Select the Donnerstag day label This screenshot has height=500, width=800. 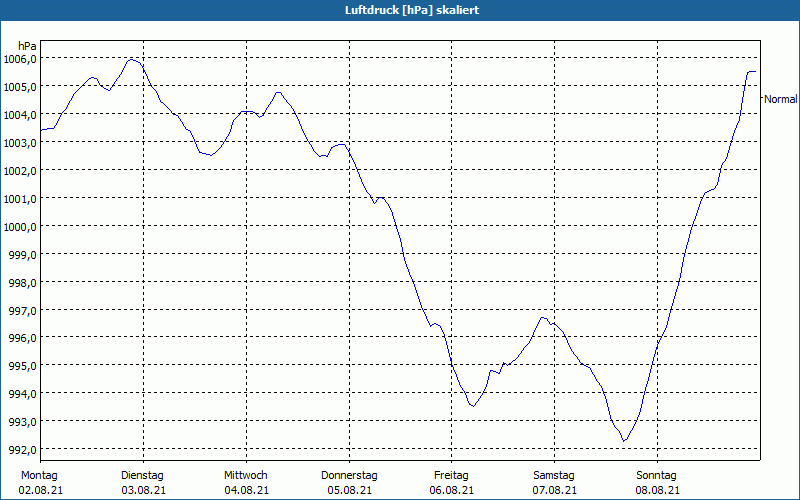click(x=349, y=476)
